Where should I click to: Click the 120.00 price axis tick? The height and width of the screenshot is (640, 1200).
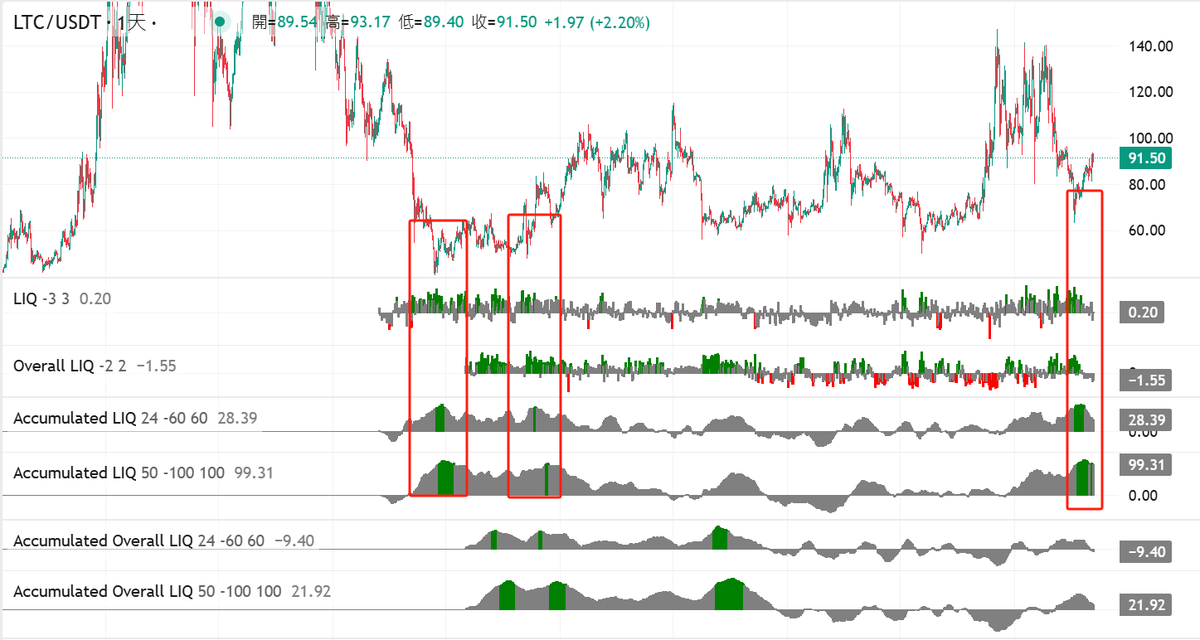pos(1150,92)
